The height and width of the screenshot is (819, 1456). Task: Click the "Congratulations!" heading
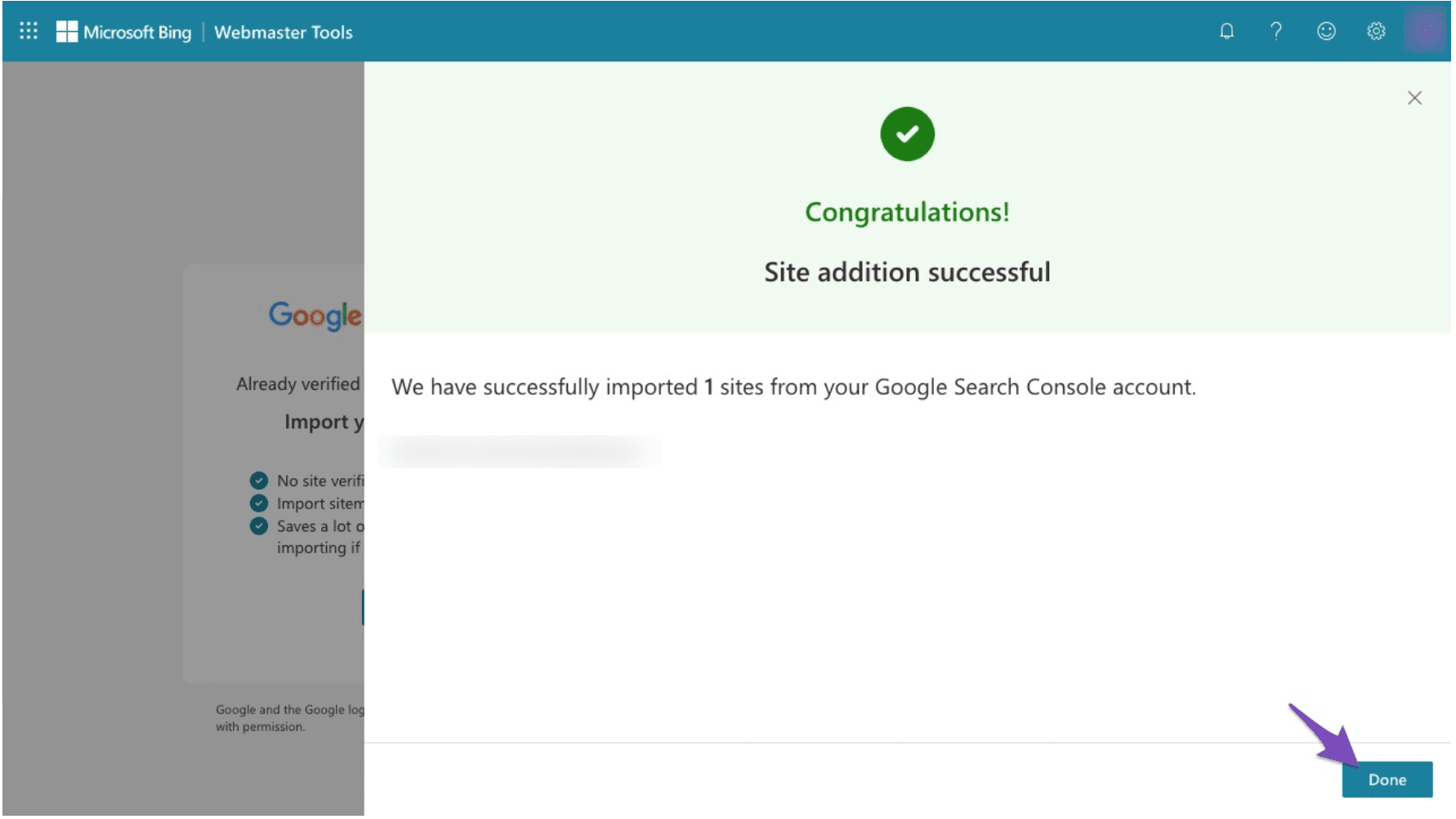(909, 213)
